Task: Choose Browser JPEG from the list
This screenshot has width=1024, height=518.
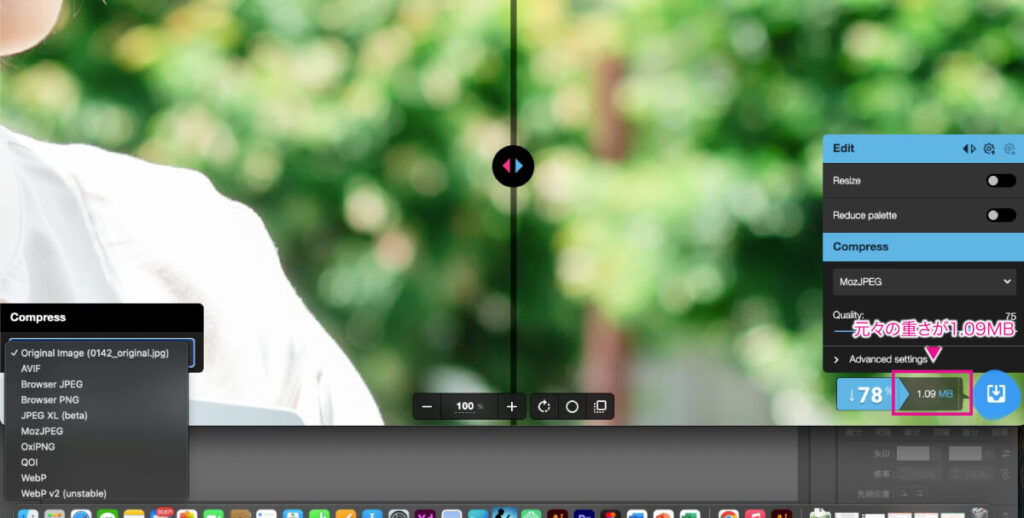Action: click(x=52, y=384)
